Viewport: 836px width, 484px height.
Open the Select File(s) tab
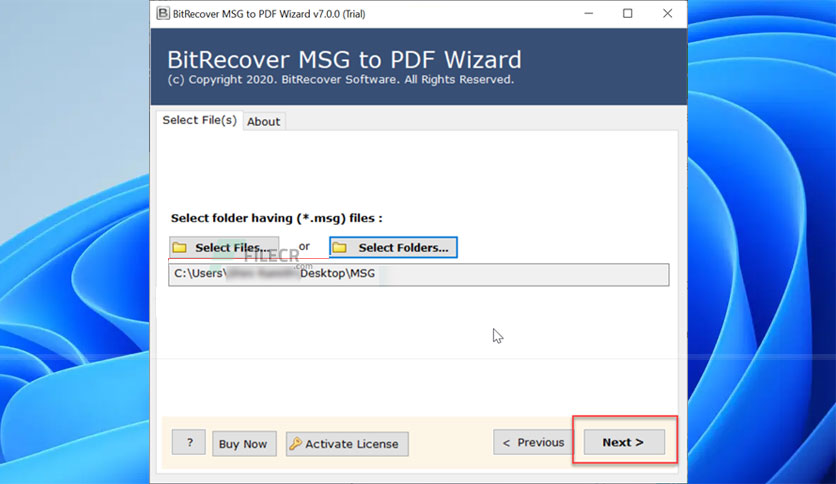pos(199,120)
